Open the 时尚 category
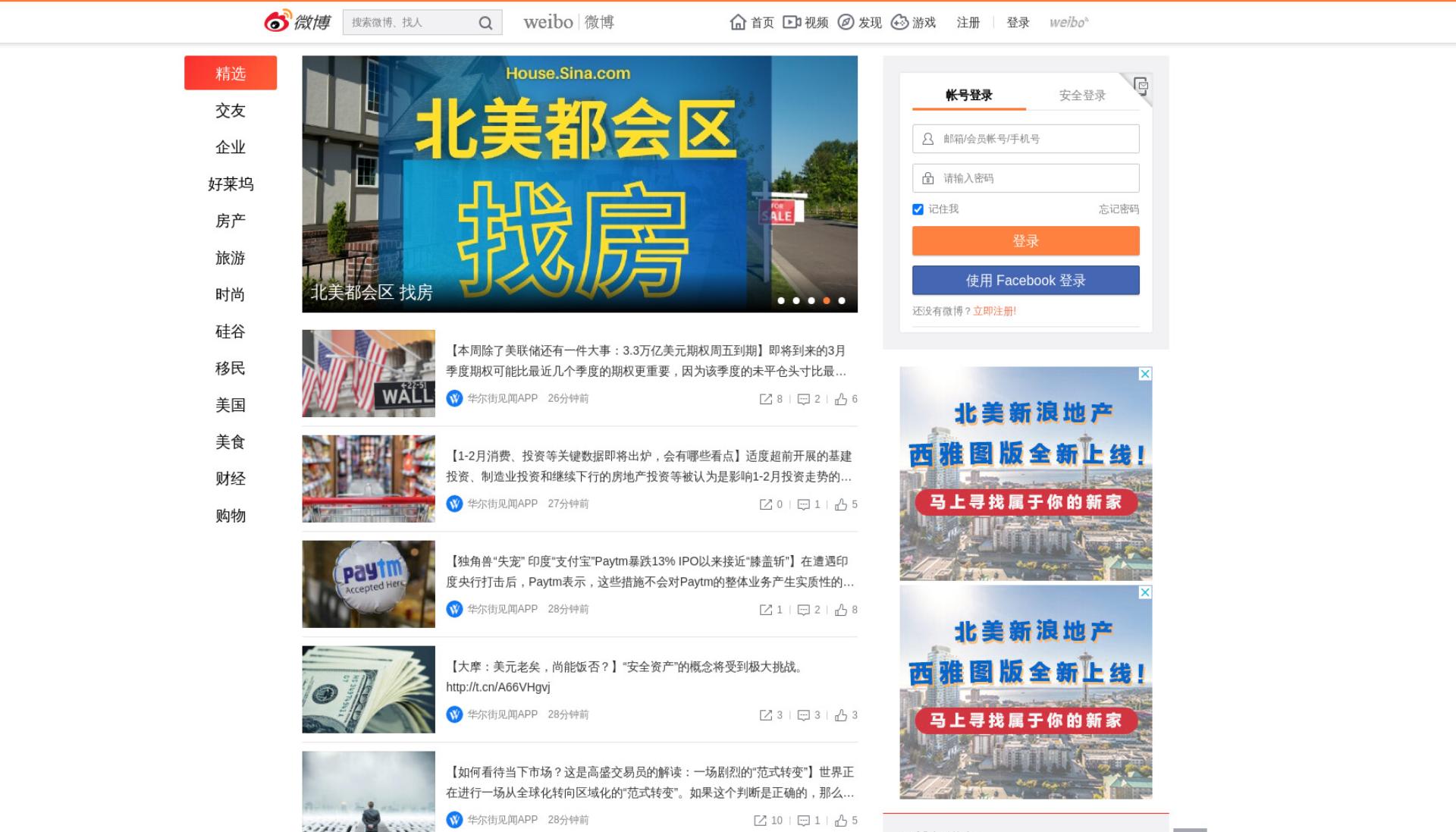1456x832 pixels. pos(231,294)
